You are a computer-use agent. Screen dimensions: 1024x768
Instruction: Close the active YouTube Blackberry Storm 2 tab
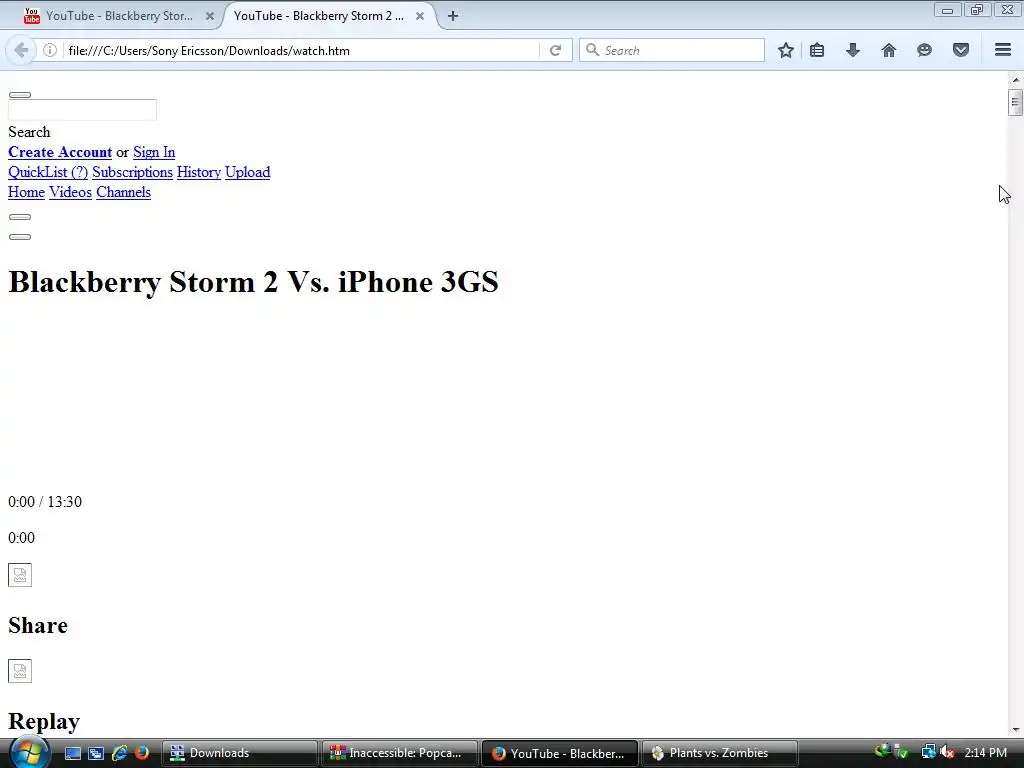pos(420,16)
